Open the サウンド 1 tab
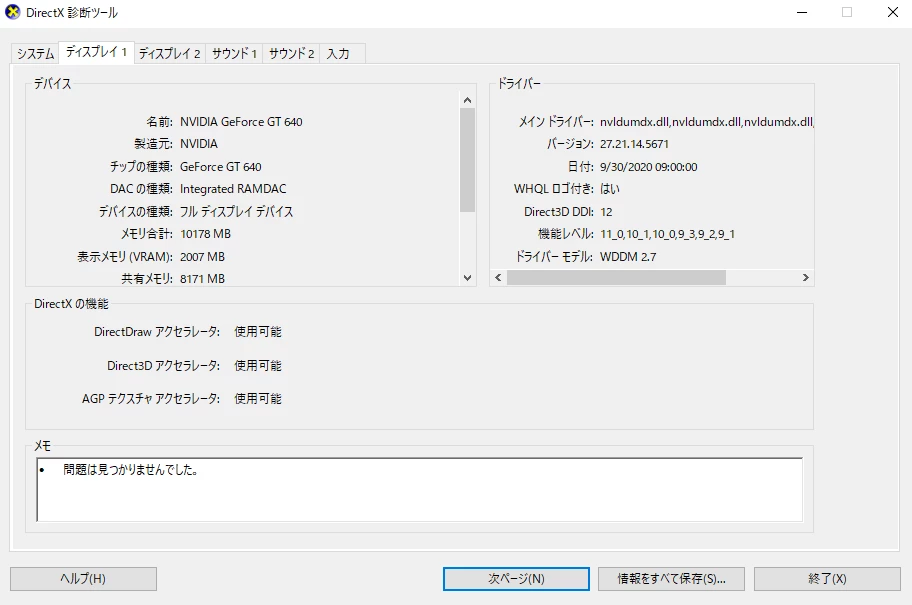Screen dimensions: 912x605 point(234,54)
